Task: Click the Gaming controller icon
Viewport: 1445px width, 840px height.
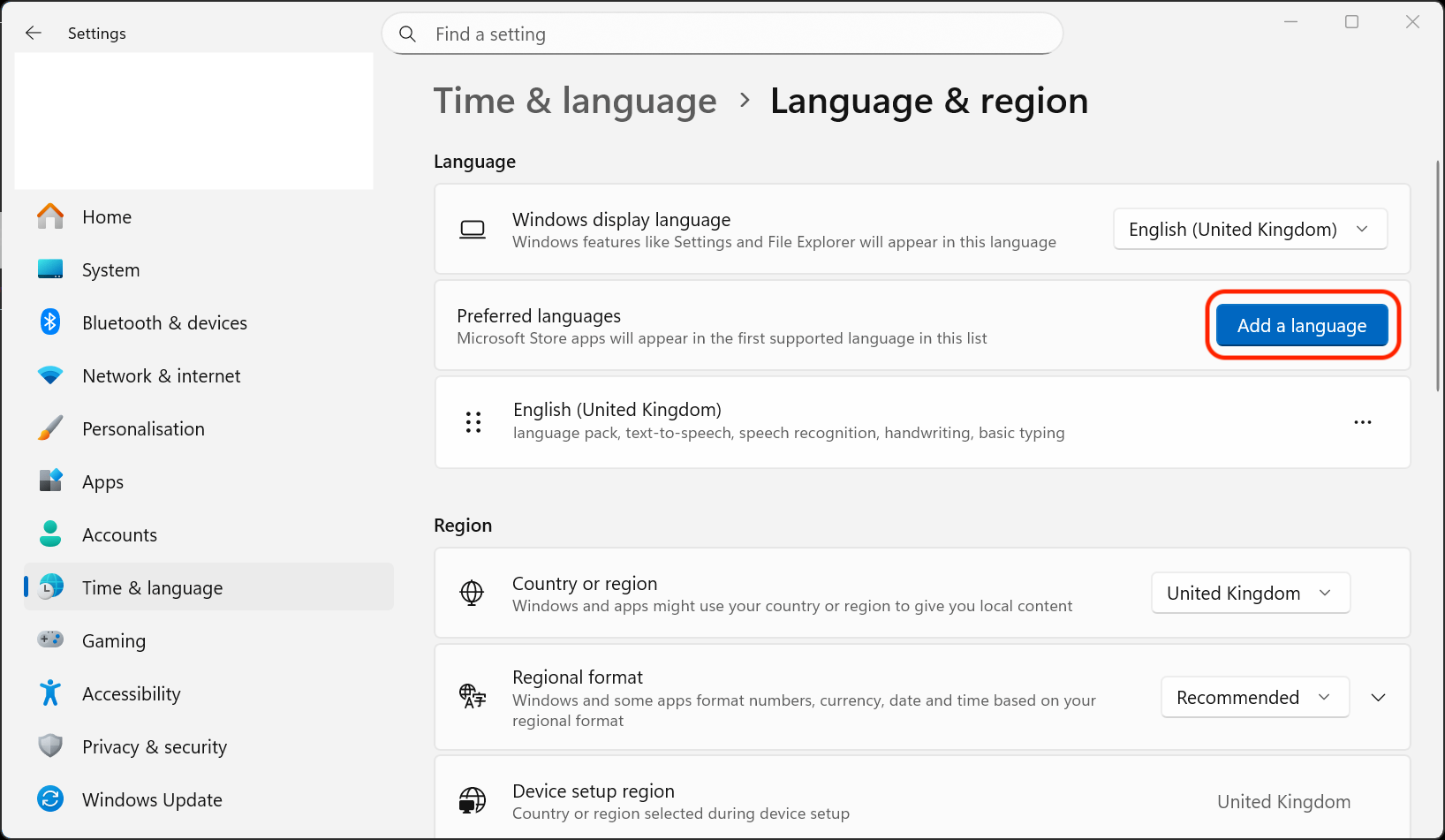Action: [x=50, y=639]
